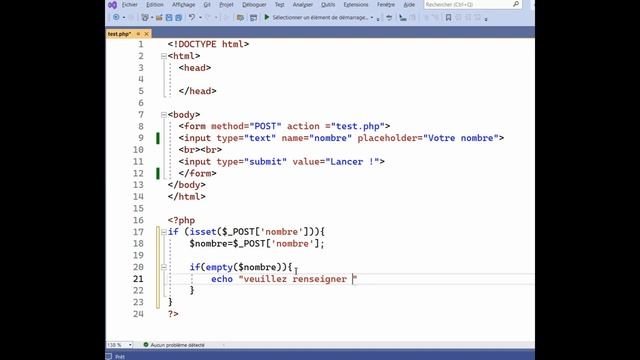This screenshot has width=640, height=360.
Task: Collapse the <html> block on line 2
Action: tap(164, 56)
